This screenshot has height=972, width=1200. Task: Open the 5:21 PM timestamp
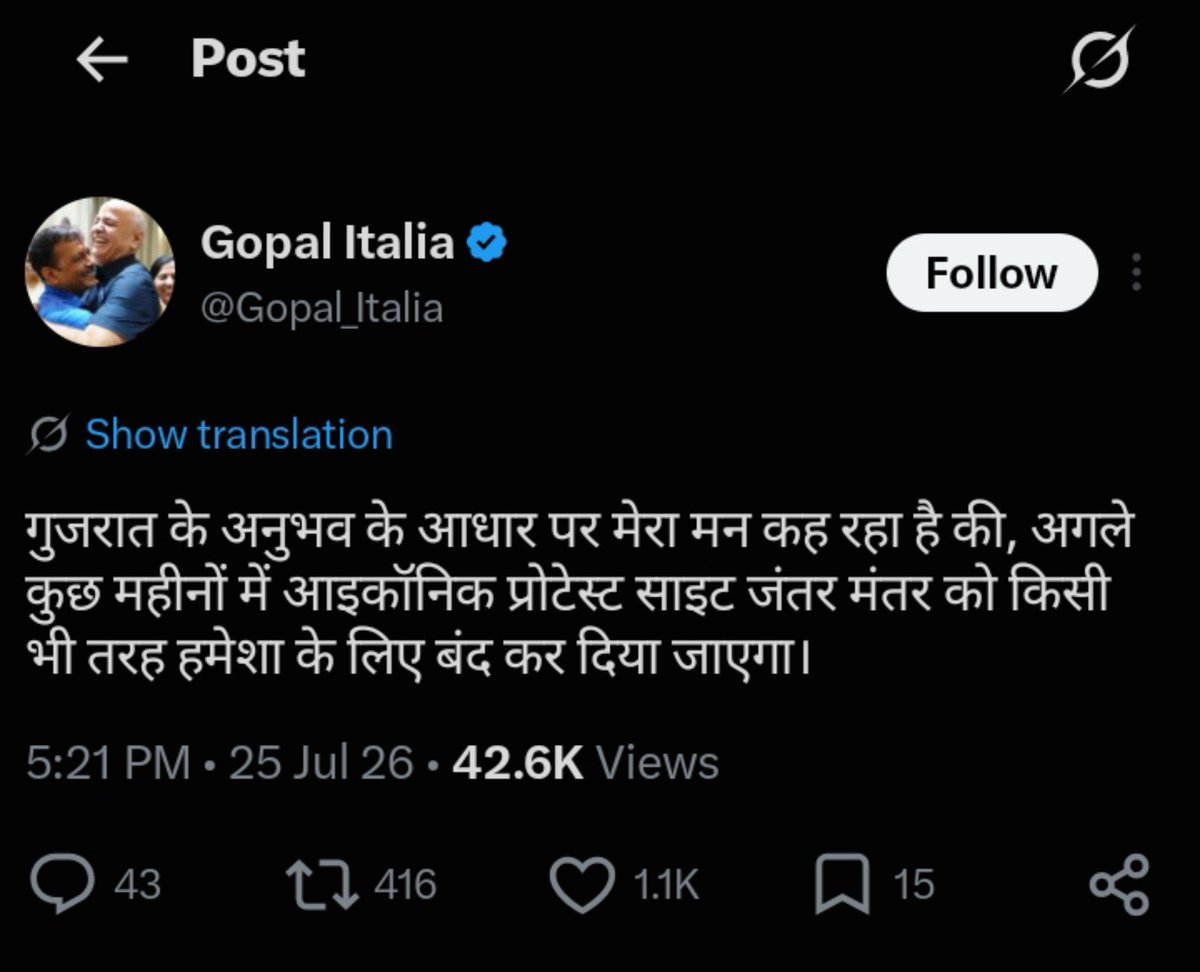[x=108, y=764]
